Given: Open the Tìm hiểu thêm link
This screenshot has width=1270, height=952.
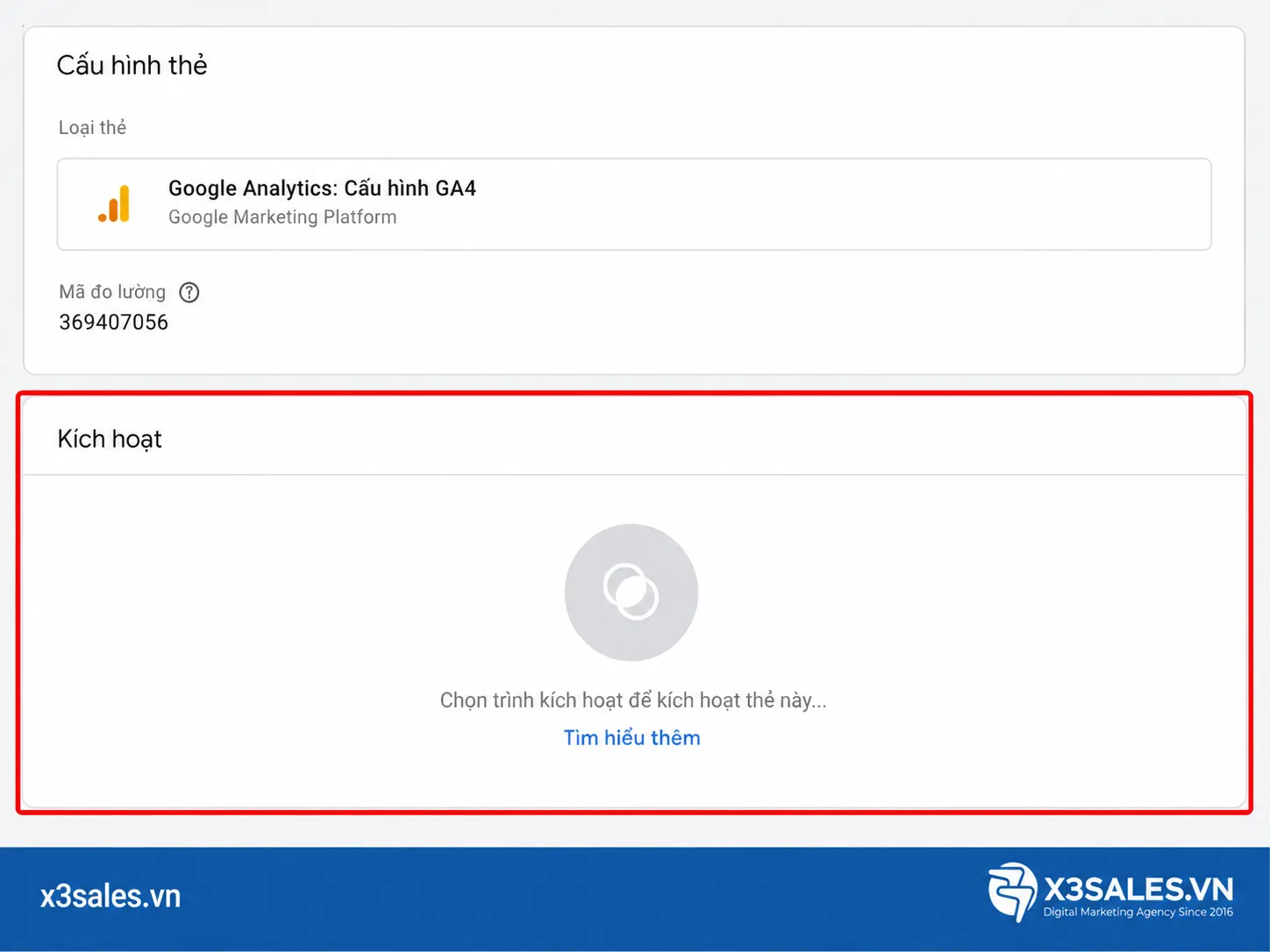Looking at the screenshot, I should pyautogui.click(x=631, y=738).
